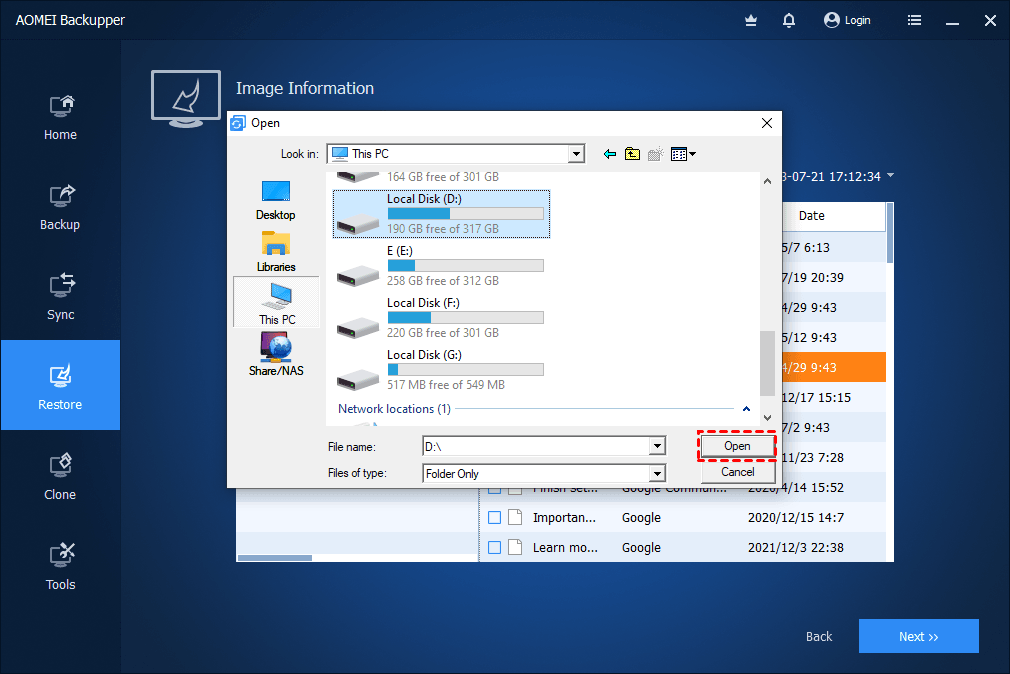Click the Back button
Screen dimensions: 1010x674
pos(819,637)
